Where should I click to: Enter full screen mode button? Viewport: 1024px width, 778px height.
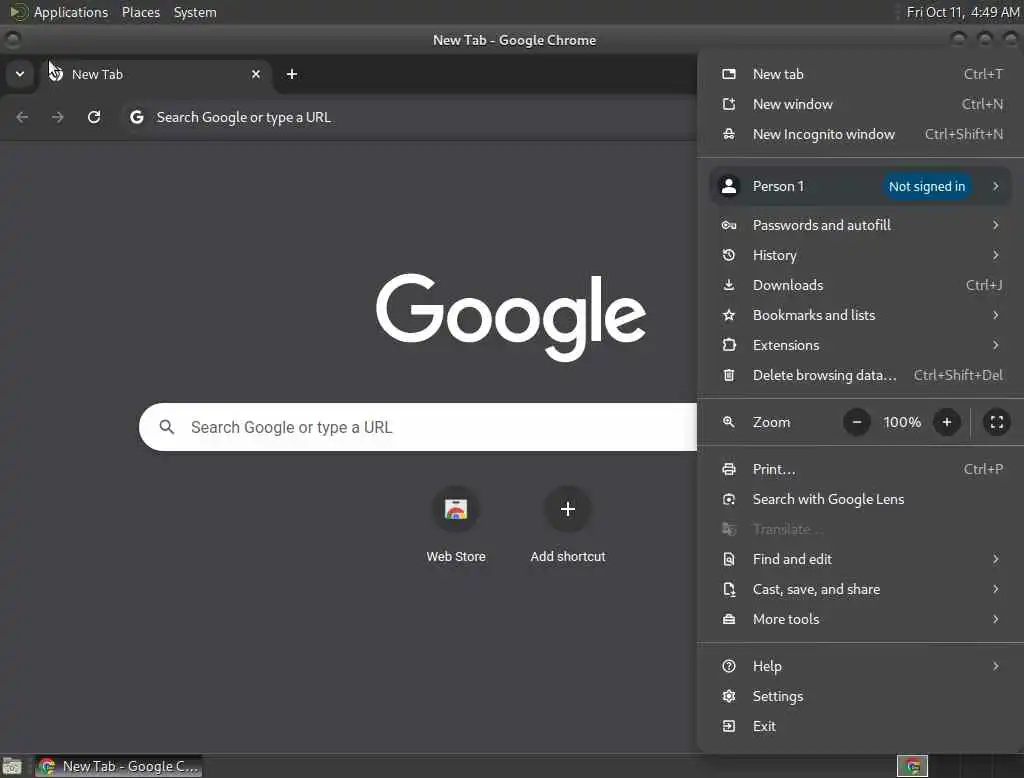(997, 422)
